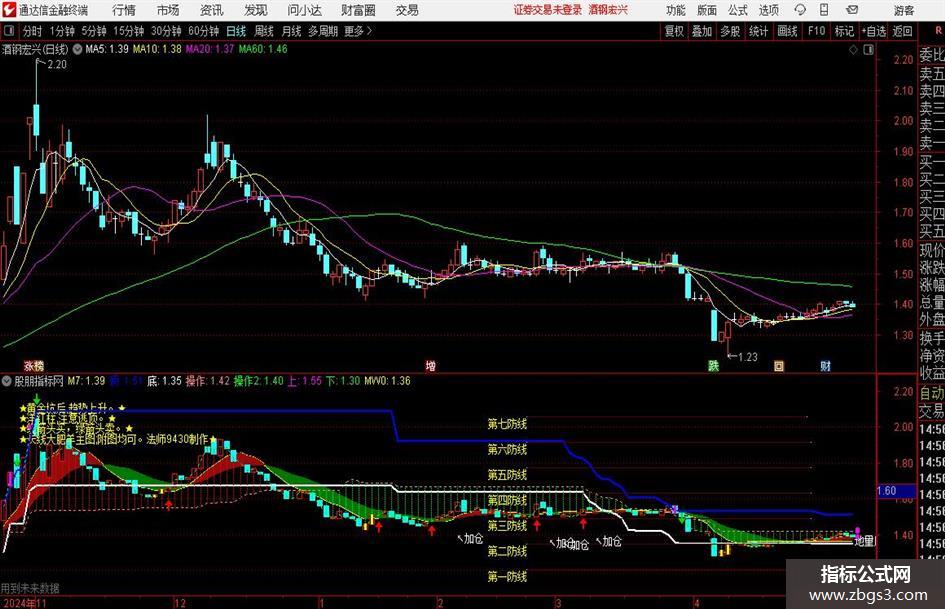Click the 多股 multi-stock button
This screenshot has width=945, height=609.
[x=730, y=31]
